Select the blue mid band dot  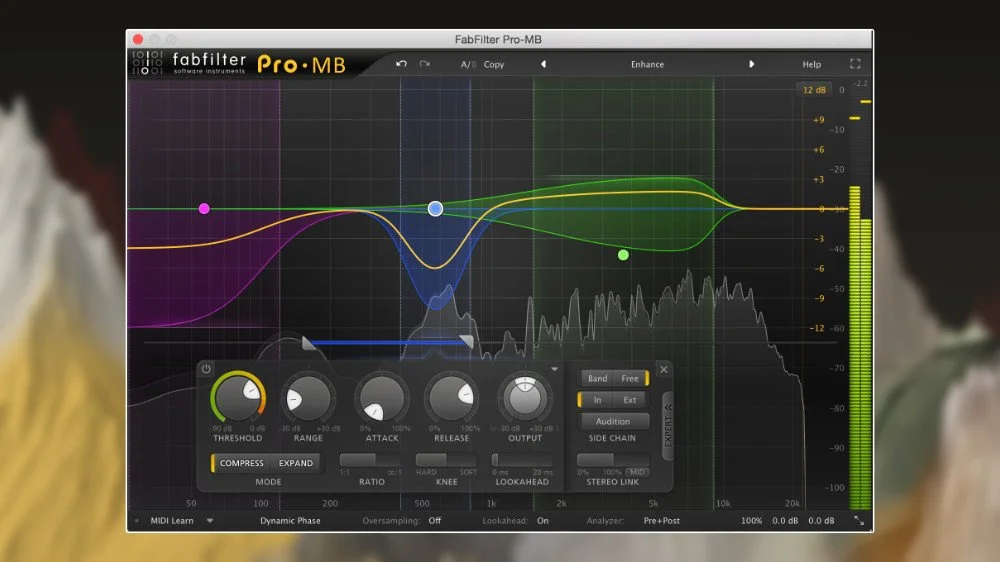click(x=436, y=209)
